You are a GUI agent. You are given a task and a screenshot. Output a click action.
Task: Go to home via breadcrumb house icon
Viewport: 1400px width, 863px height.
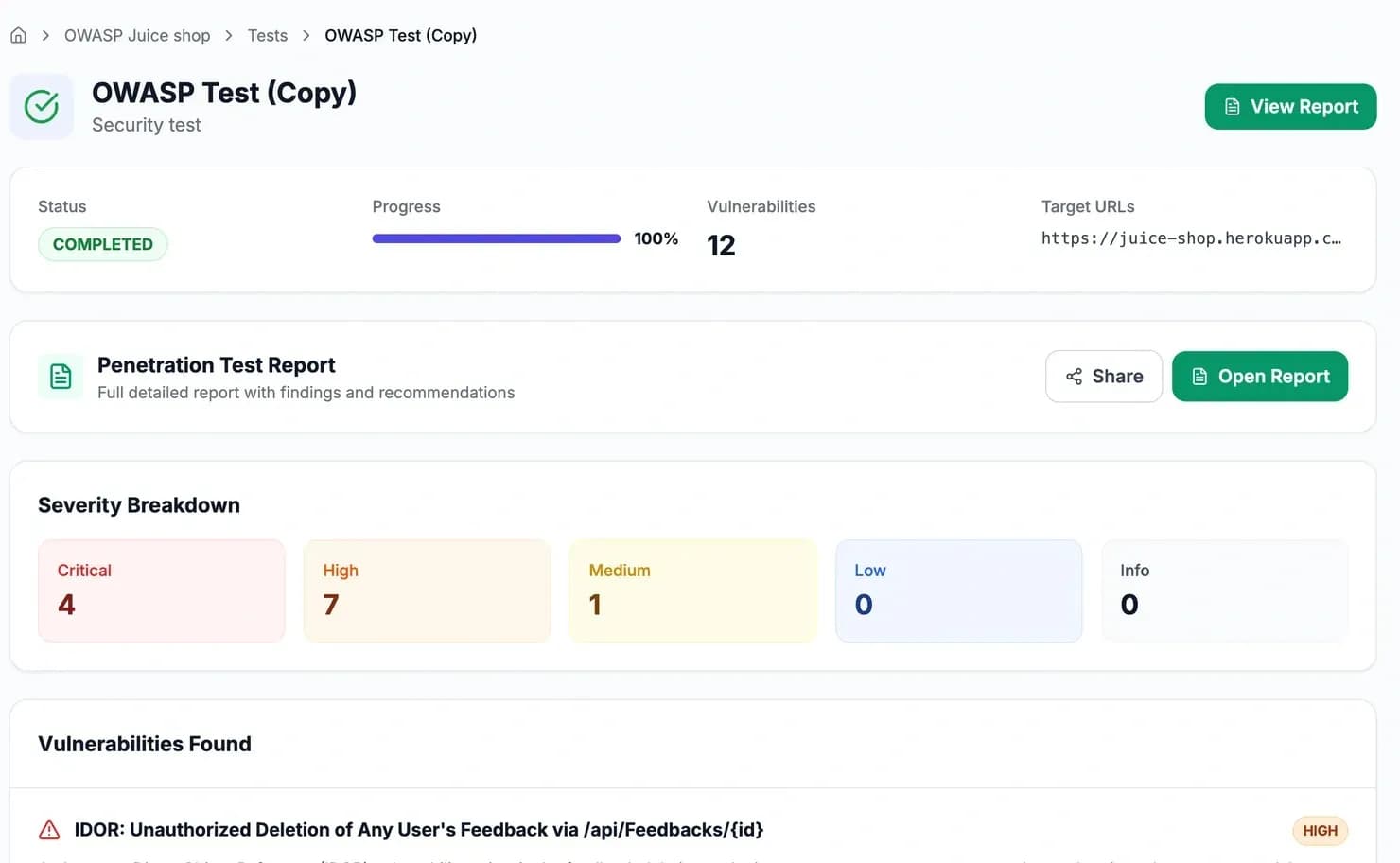[18, 36]
